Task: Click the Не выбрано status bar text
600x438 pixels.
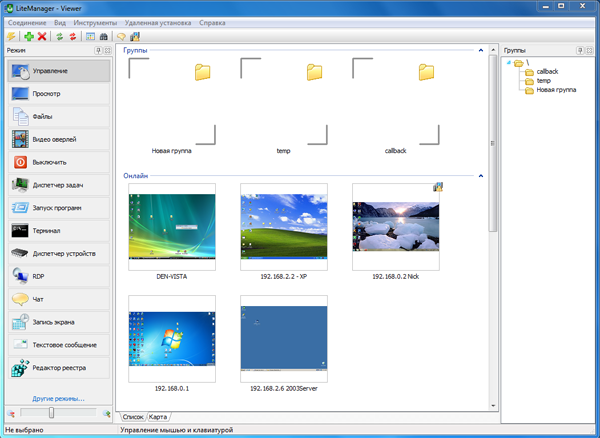Action: (24, 430)
